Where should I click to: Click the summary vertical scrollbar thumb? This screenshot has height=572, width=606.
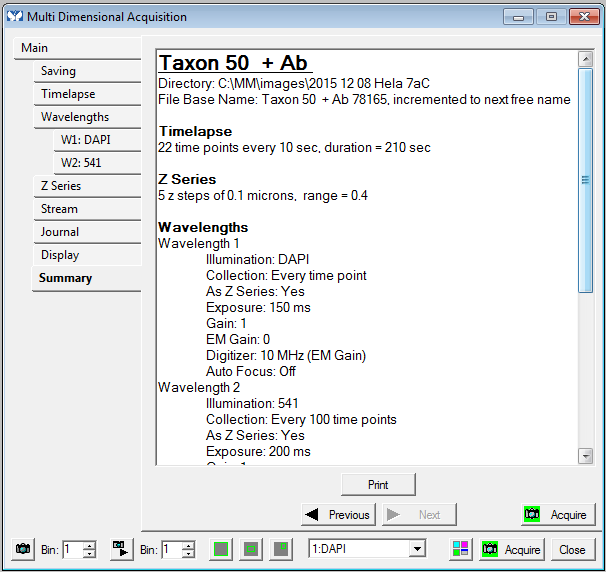click(x=586, y=180)
